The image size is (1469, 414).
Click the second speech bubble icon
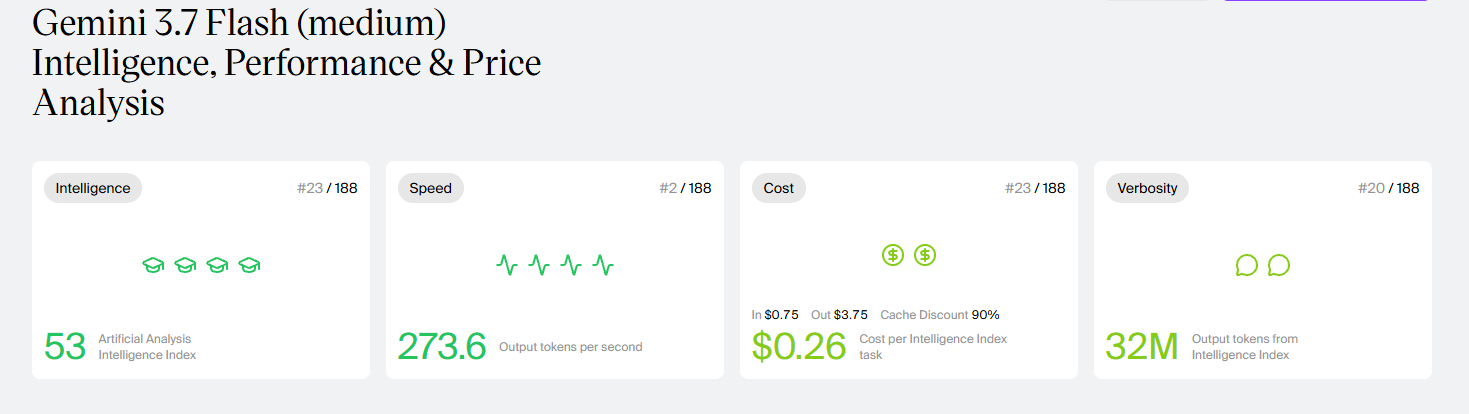1278,265
